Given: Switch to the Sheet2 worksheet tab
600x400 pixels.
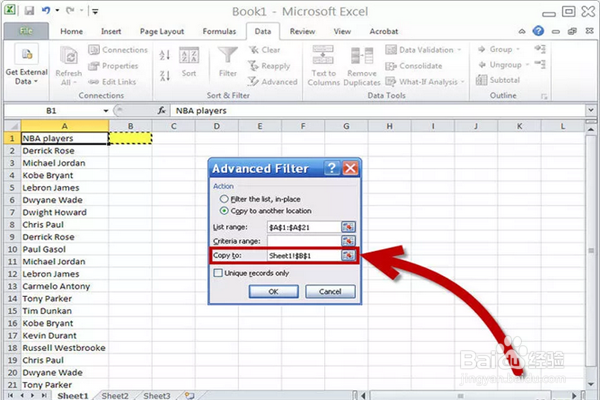Looking at the screenshot, I should 115,395.
